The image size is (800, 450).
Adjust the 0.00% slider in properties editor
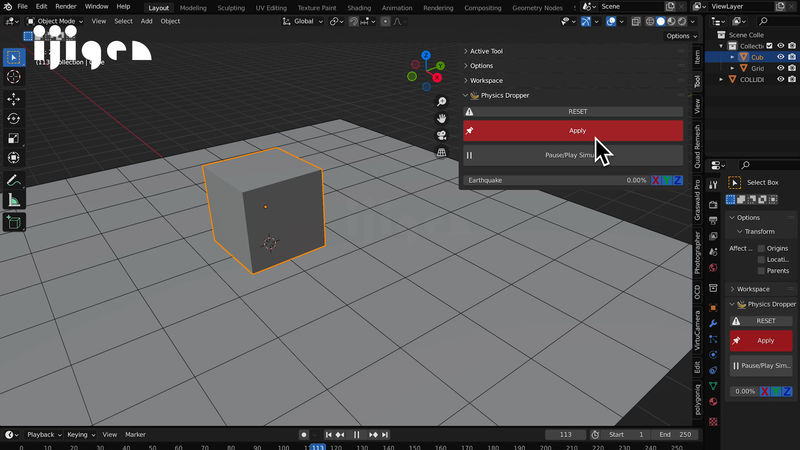click(744, 391)
